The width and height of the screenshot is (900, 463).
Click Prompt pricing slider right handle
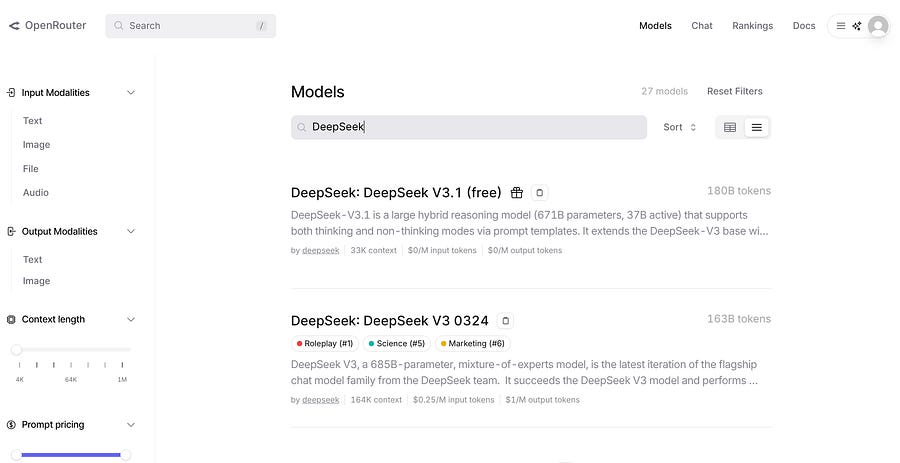point(126,456)
